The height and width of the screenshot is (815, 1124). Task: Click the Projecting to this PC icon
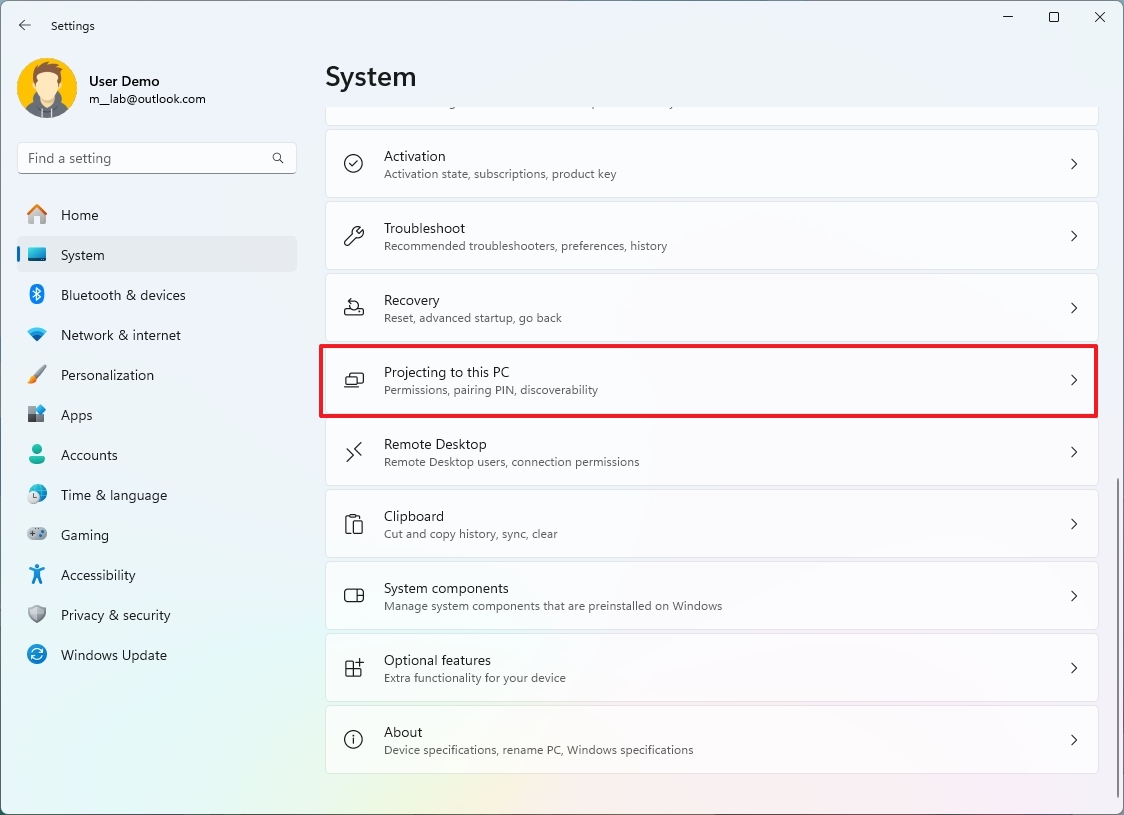pyautogui.click(x=353, y=380)
